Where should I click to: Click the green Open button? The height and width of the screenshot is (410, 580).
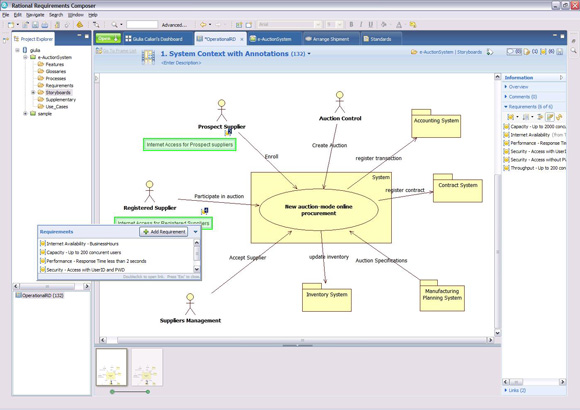coord(108,38)
